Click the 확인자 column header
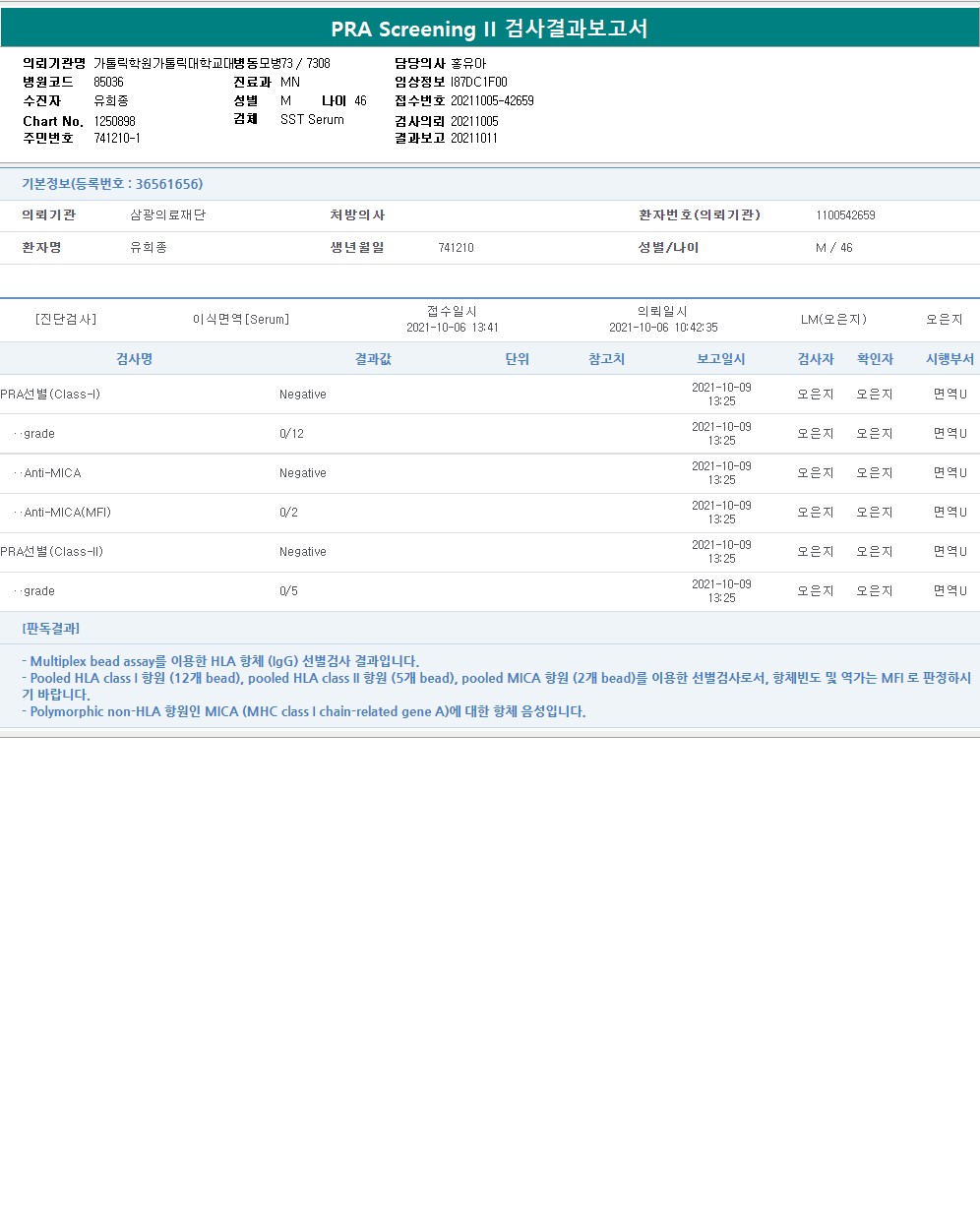The height and width of the screenshot is (1220, 980). (875, 359)
